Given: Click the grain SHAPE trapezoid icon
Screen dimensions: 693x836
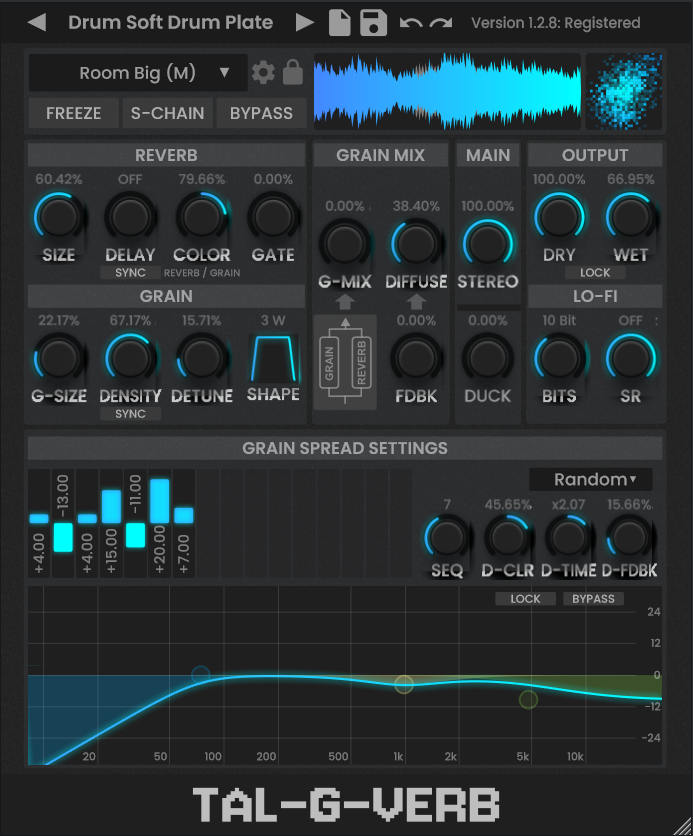Looking at the screenshot, I should click(x=273, y=358).
